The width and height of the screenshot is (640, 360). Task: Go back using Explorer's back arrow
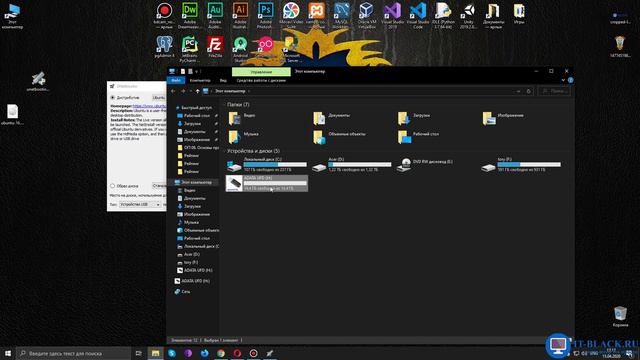[x=173, y=91]
